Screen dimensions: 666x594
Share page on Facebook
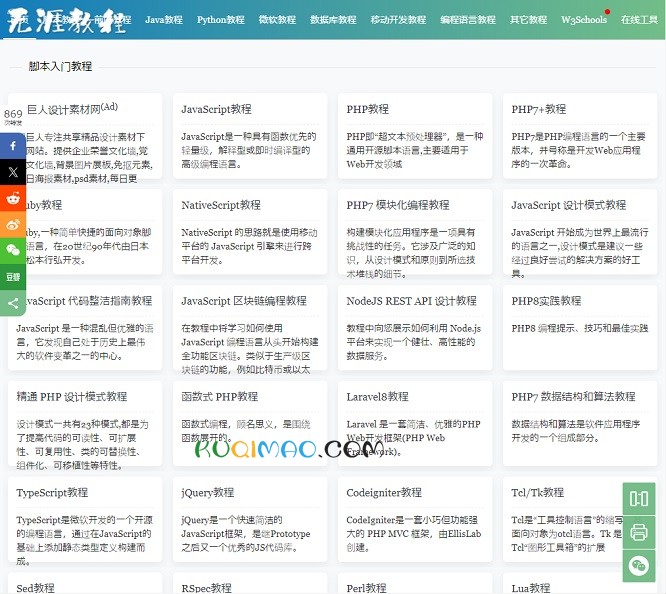point(13,146)
